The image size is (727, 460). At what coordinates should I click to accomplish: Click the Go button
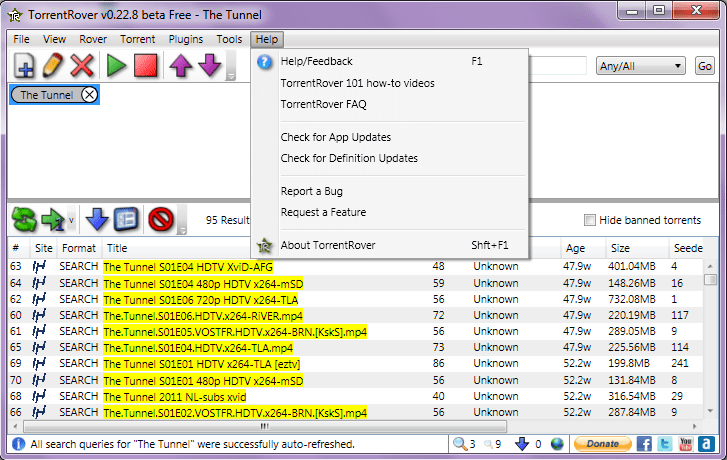click(705, 66)
